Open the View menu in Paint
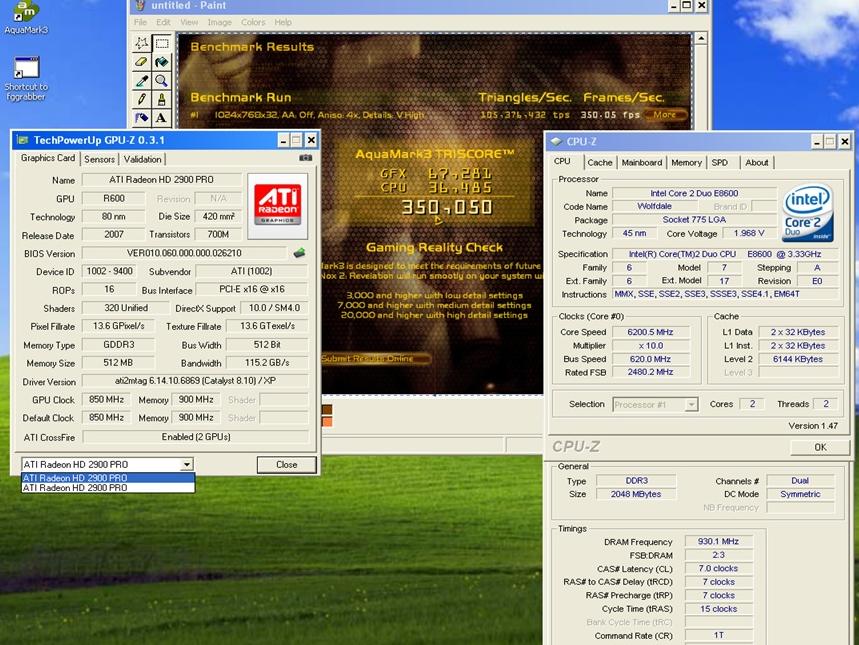Screen dimensions: 859x645 coord(189,22)
